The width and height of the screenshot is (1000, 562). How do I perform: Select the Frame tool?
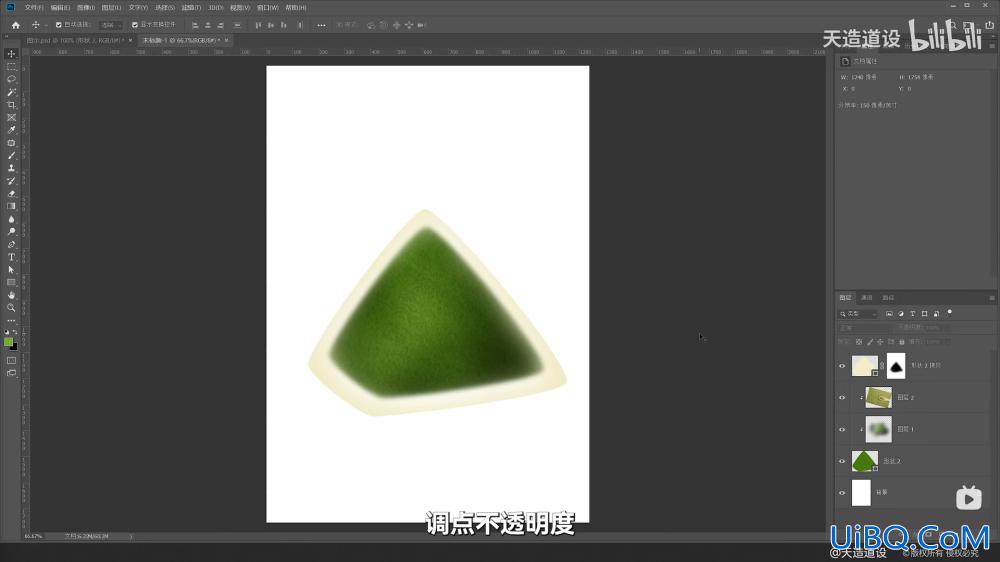11,117
